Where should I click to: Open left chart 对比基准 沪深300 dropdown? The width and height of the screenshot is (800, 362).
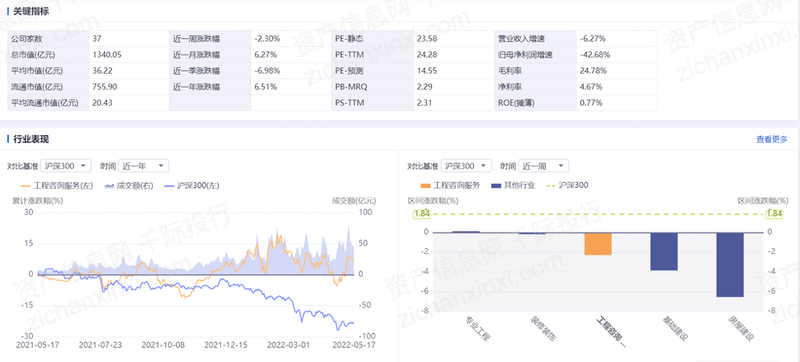pyautogui.click(x=66, y=165)
